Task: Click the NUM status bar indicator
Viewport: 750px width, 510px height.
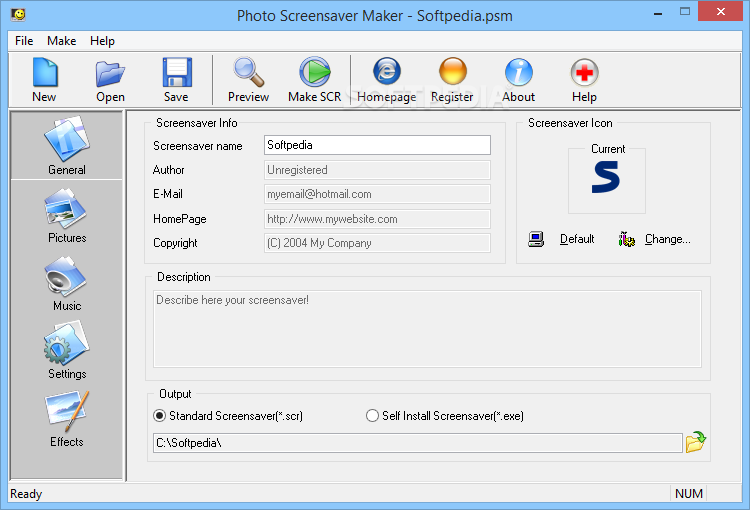Action: point(689,494)
